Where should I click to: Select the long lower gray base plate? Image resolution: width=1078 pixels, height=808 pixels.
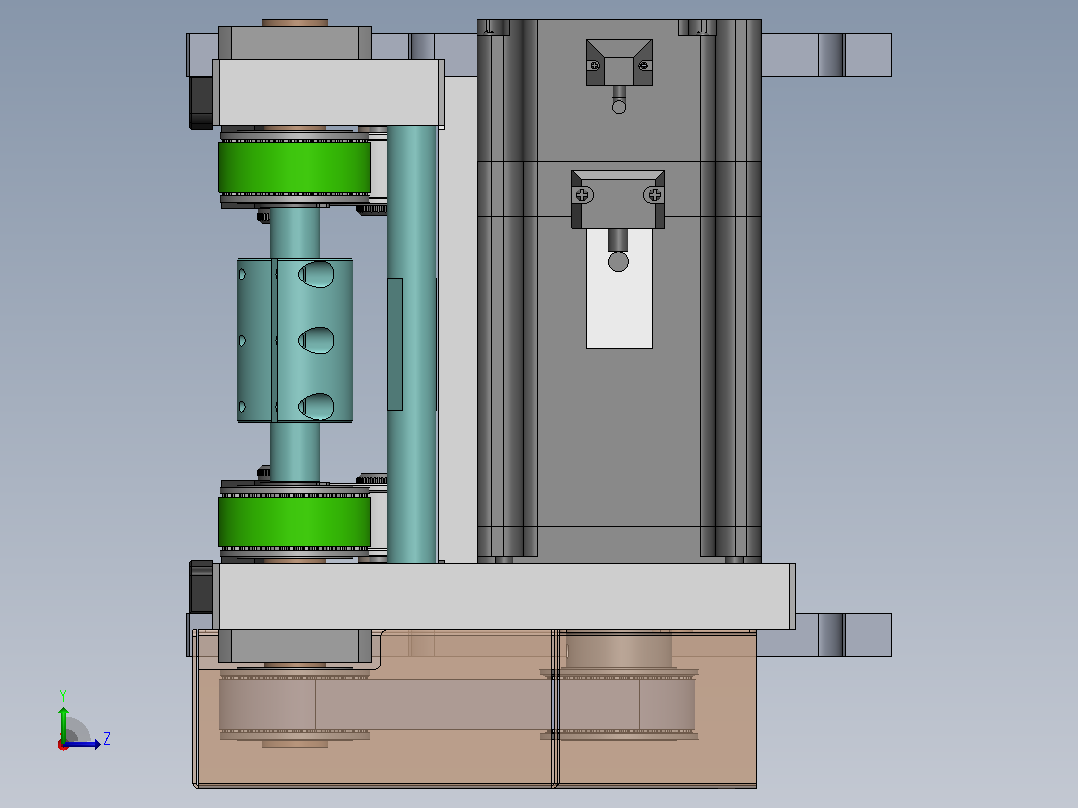pos(504,596)
